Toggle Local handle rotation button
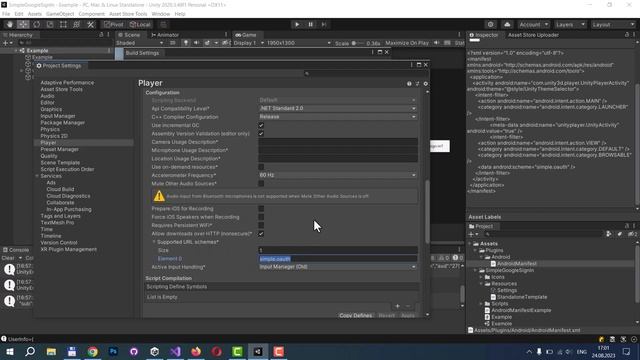Viewport: 640px width, 360px height. pos(140,24)
